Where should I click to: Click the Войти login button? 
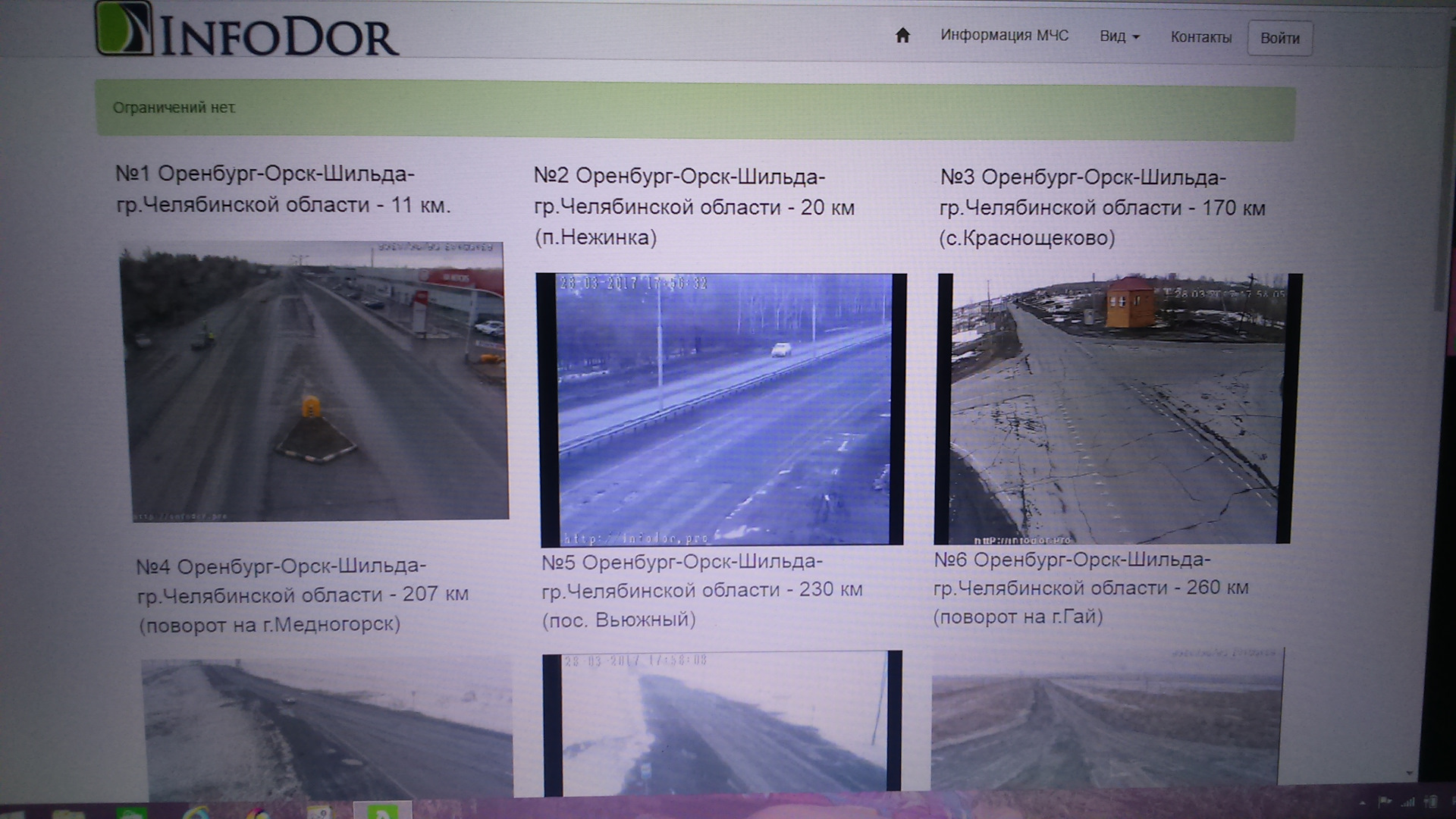coord(1279,38)
